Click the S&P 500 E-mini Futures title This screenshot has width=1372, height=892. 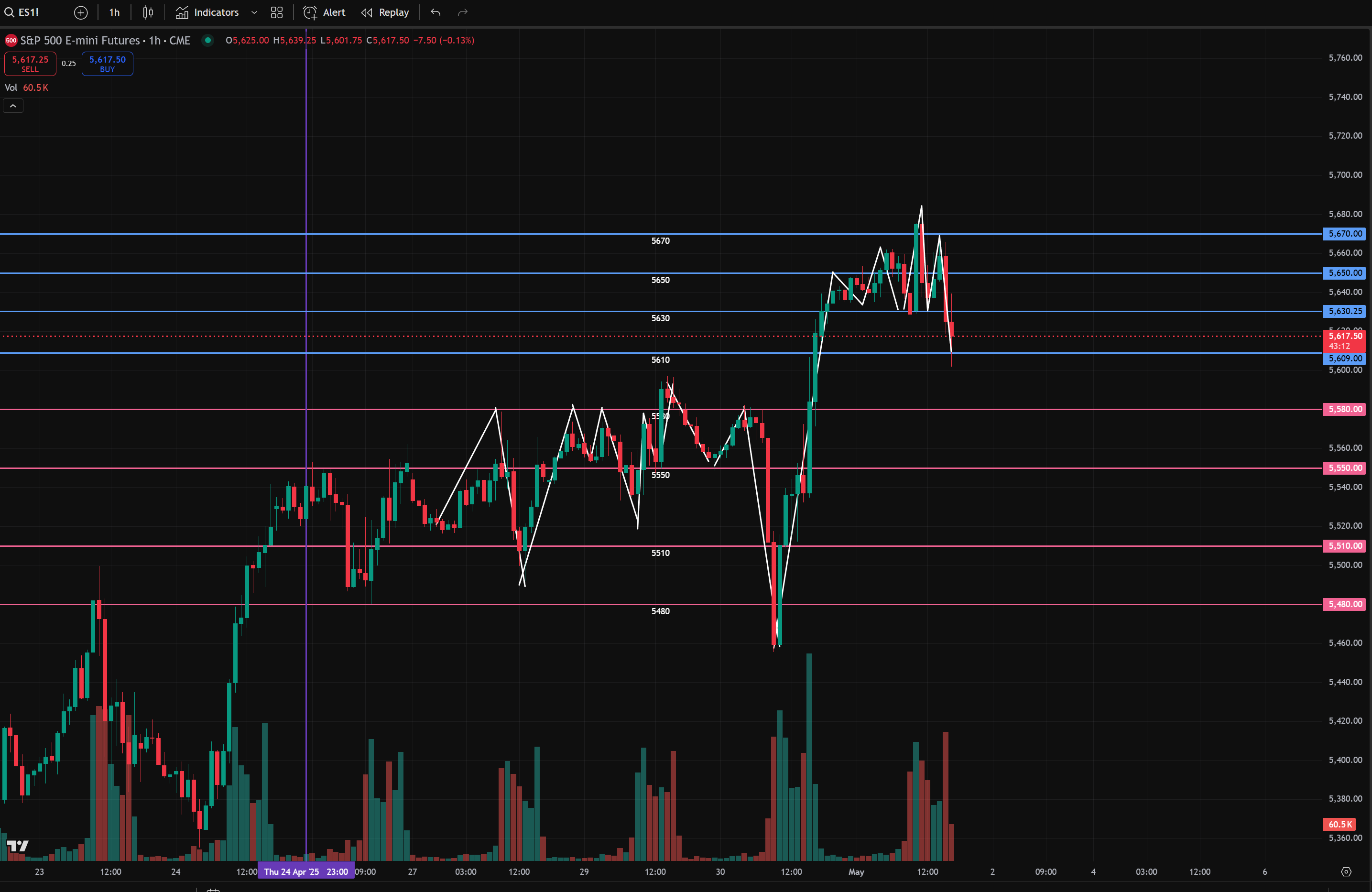click(79, 40)
